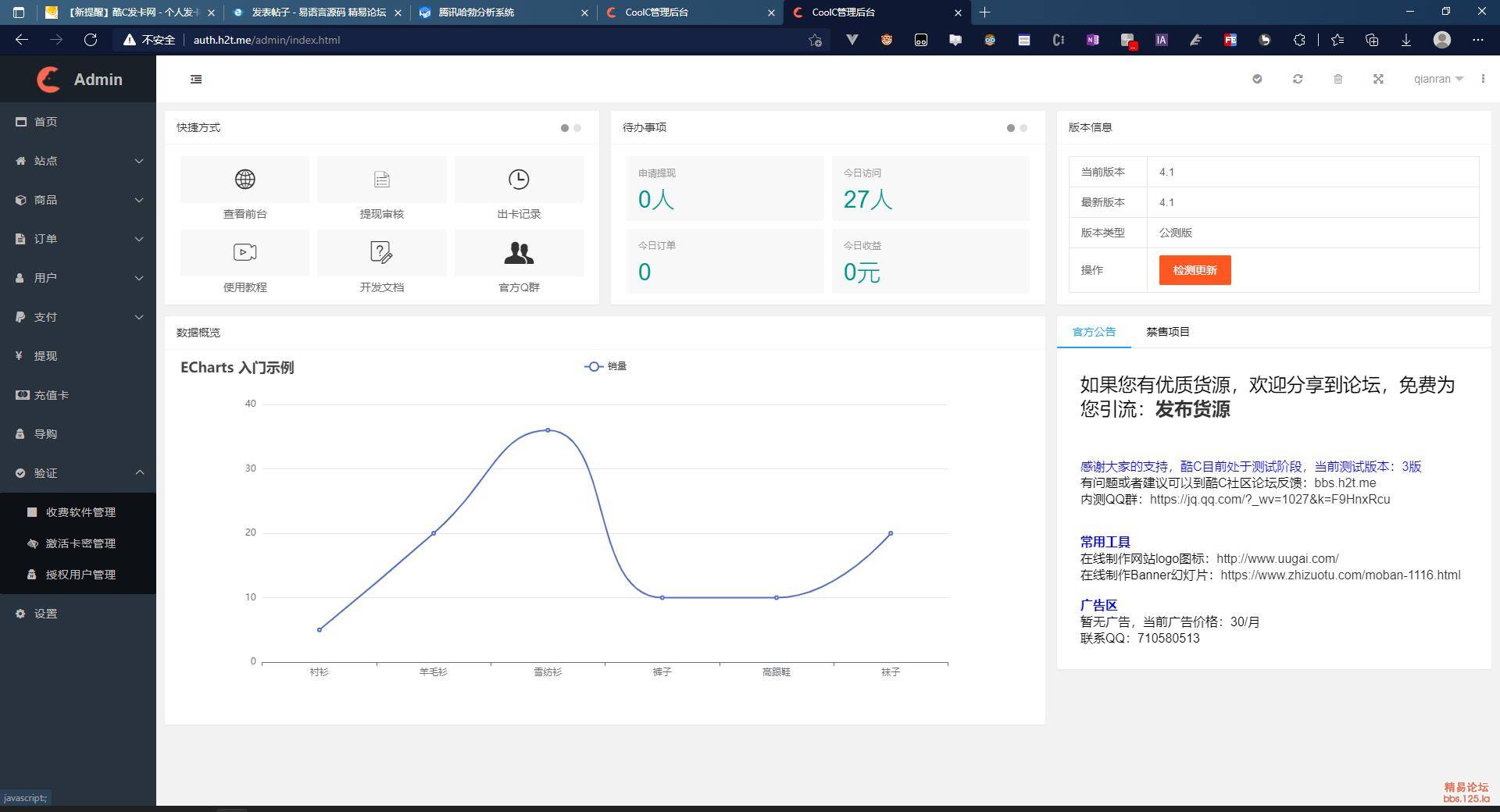Click the refresh icon in the top toolbar
The width and height of the screenshot is (1500, 812).
point(1298,79)
